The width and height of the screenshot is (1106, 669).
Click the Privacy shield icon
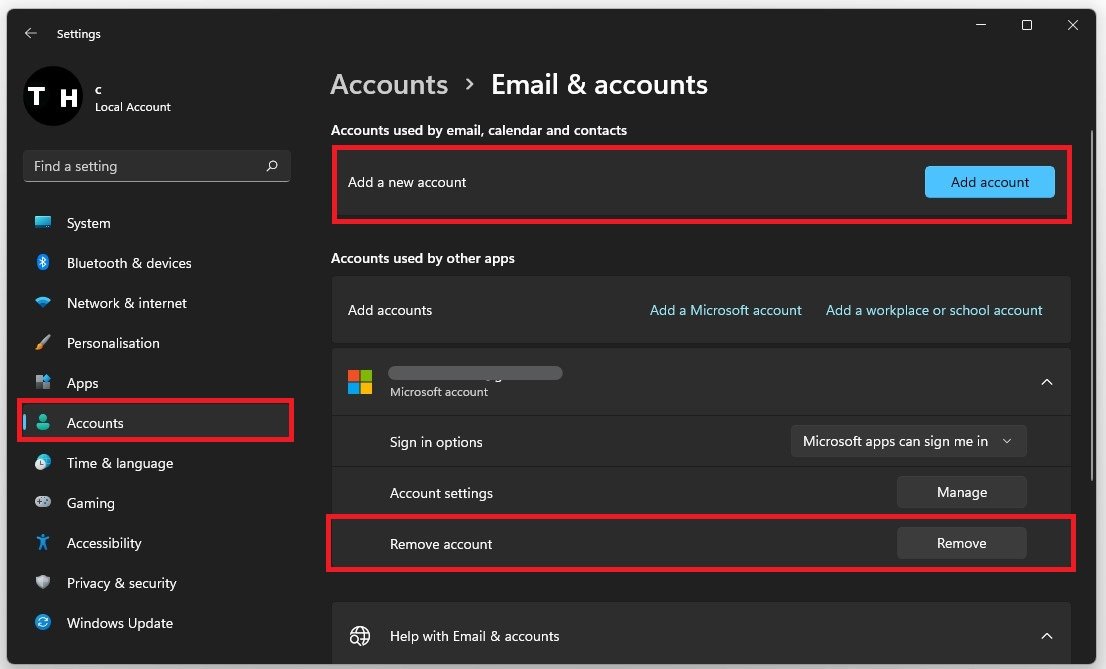click(x=43, y=582)
